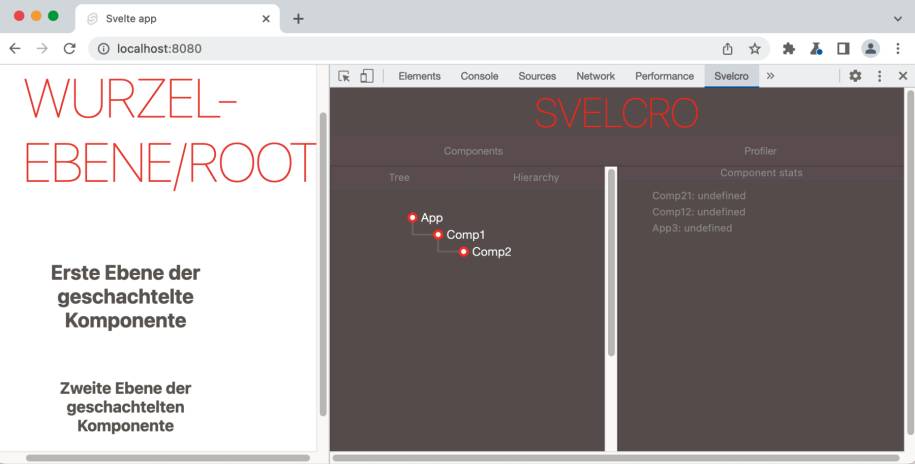This screenshot has width=915, height=464.
Task: Click the Component stats heading
Action: coord(761,173)
